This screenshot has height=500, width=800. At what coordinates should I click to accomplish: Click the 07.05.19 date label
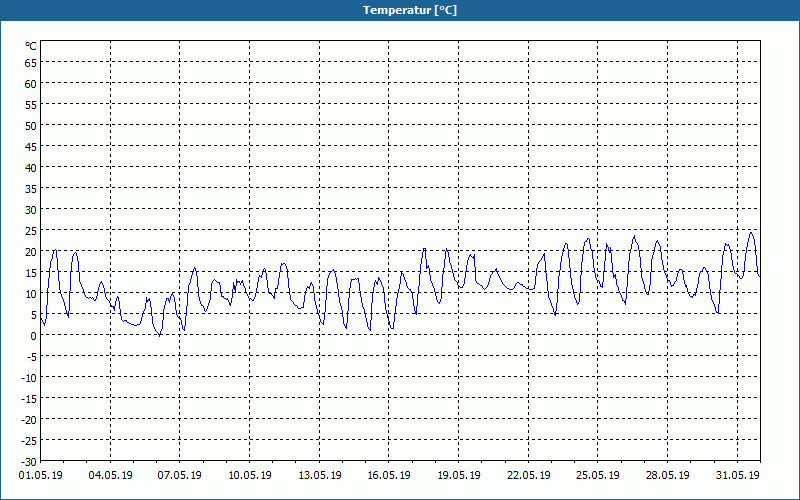180,476
